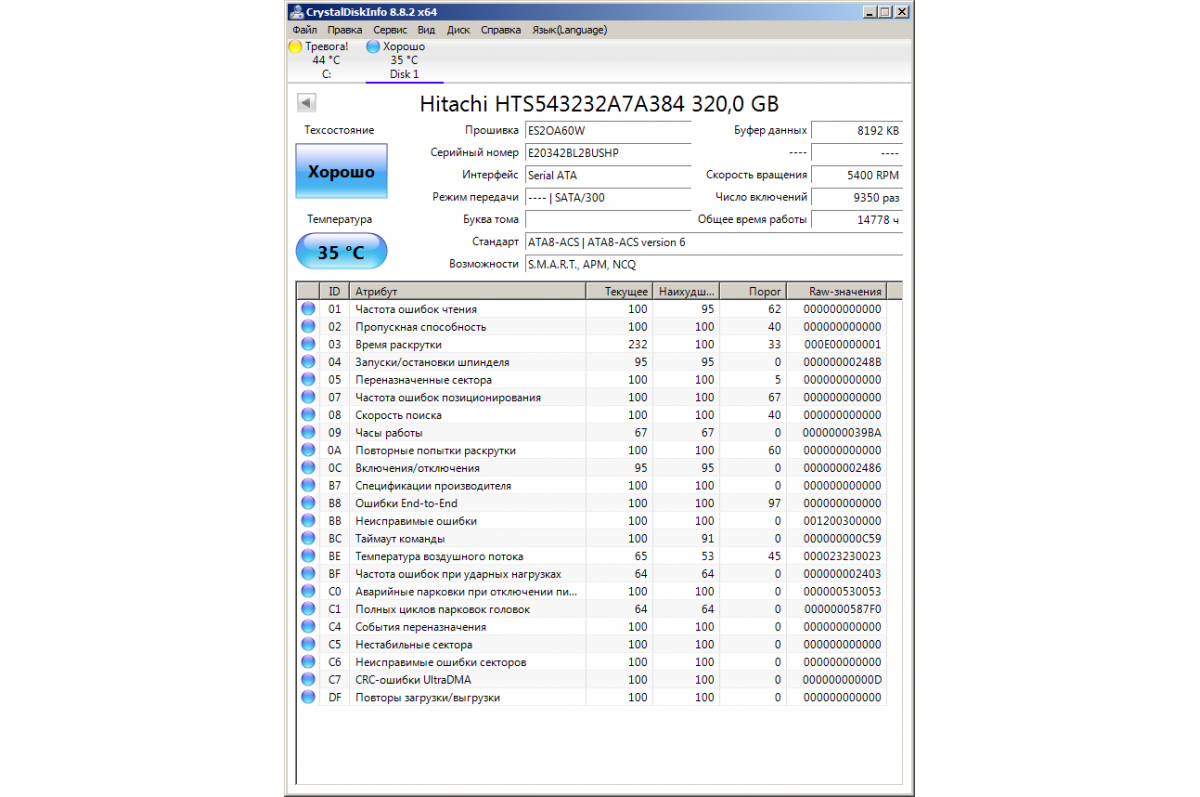
Task: Click the Возможности field S.M.A.R.T., APM, NCQ
Action: coord(712,264)
